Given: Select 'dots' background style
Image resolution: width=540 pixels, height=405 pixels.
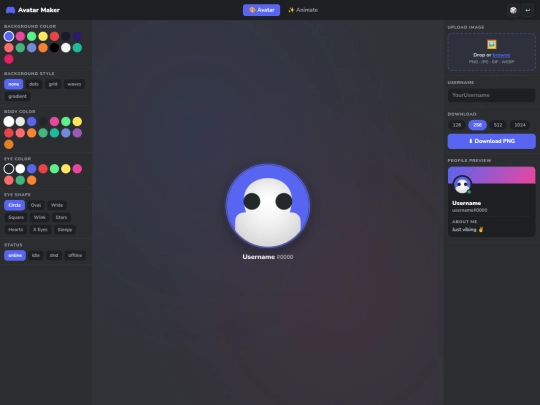Looking at the screenshot, I should 34,84.
